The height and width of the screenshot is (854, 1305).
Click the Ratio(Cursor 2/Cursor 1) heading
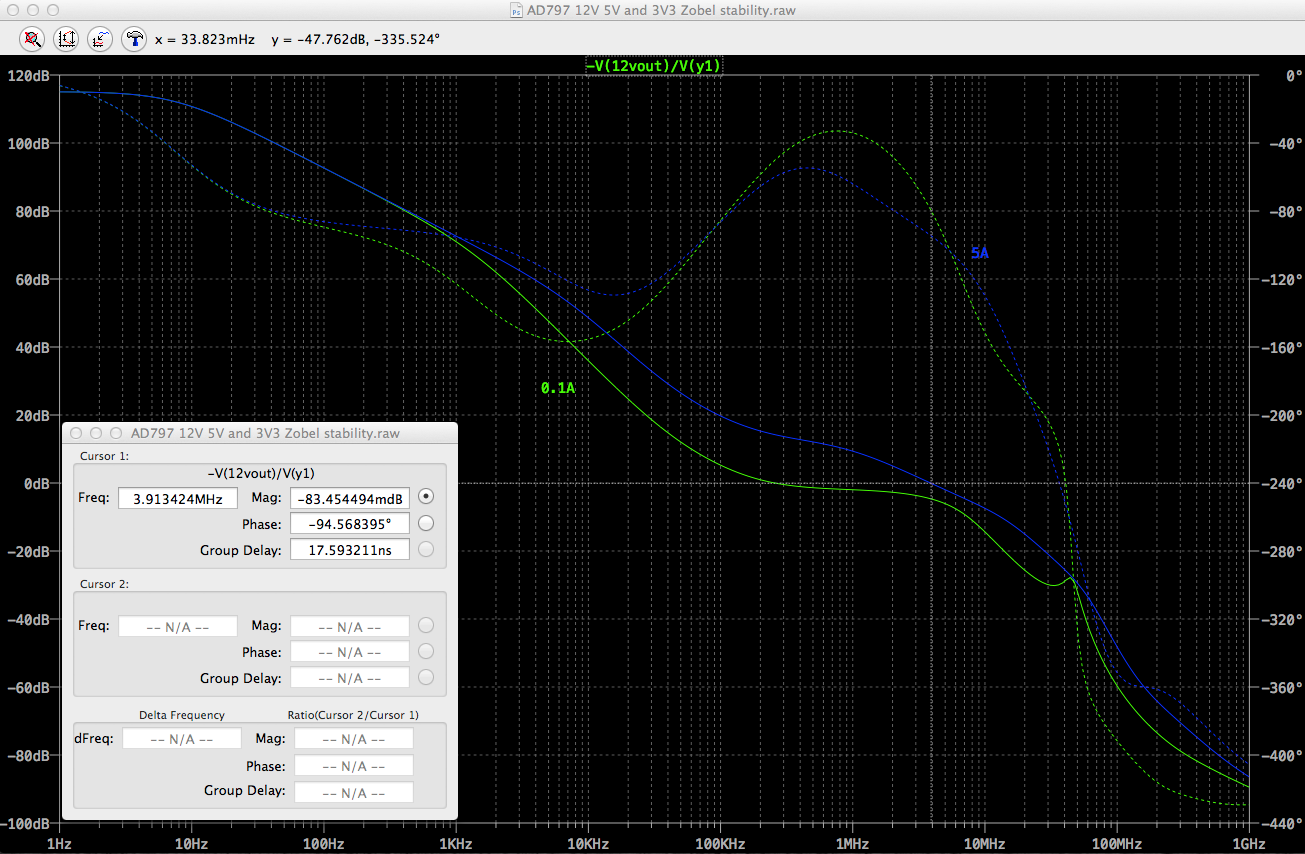point(353,715)
